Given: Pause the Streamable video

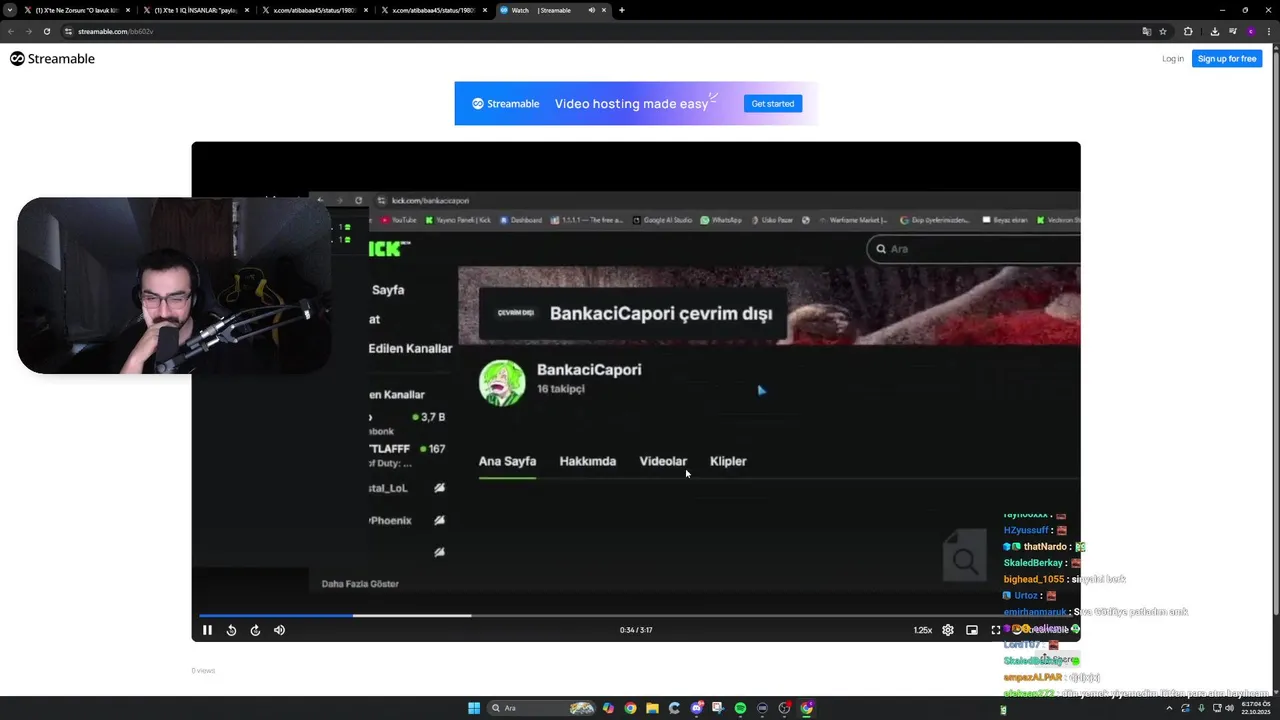Looking at the screenshot, I should (207, 630).
